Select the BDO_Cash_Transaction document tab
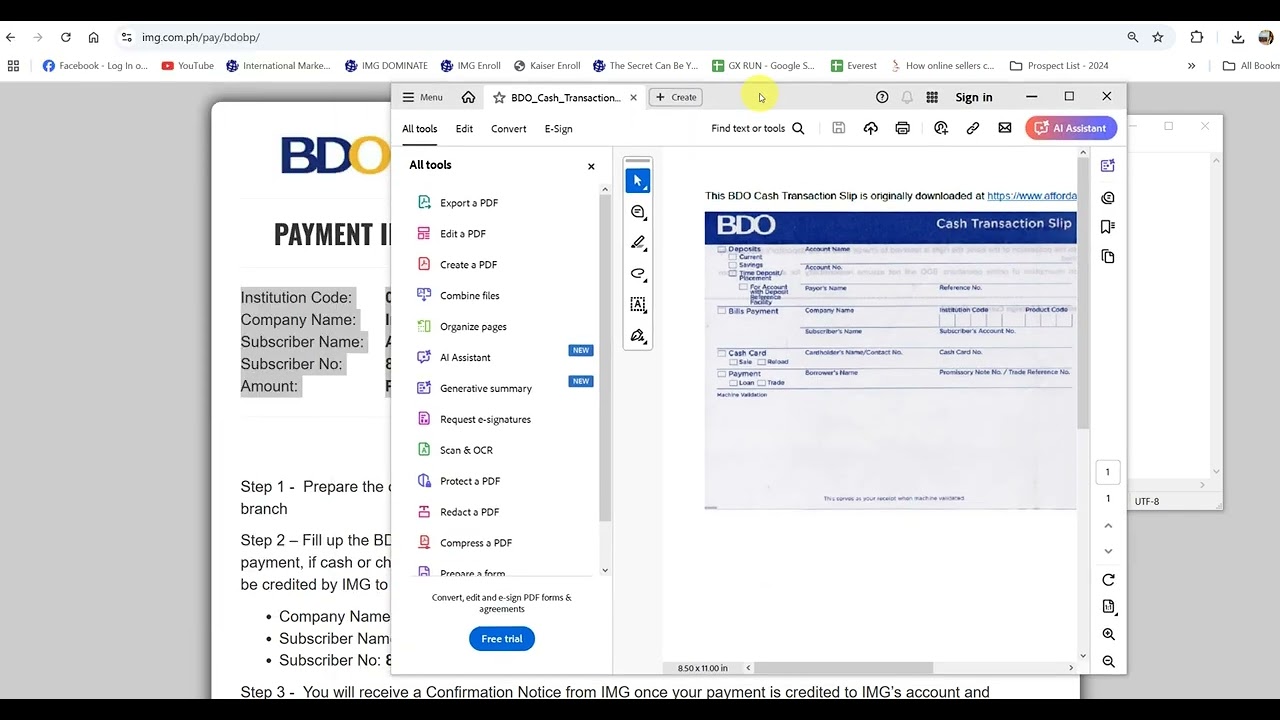Image resolution: width=1280 pixels, height=720 pixels. pos(565,97)
